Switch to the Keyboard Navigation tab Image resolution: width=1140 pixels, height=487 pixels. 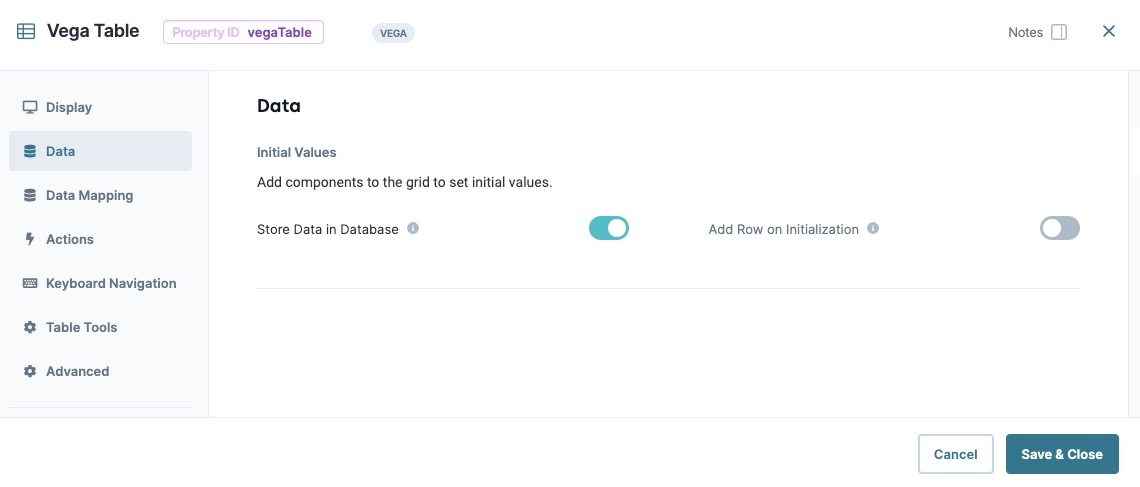point(100,283)
